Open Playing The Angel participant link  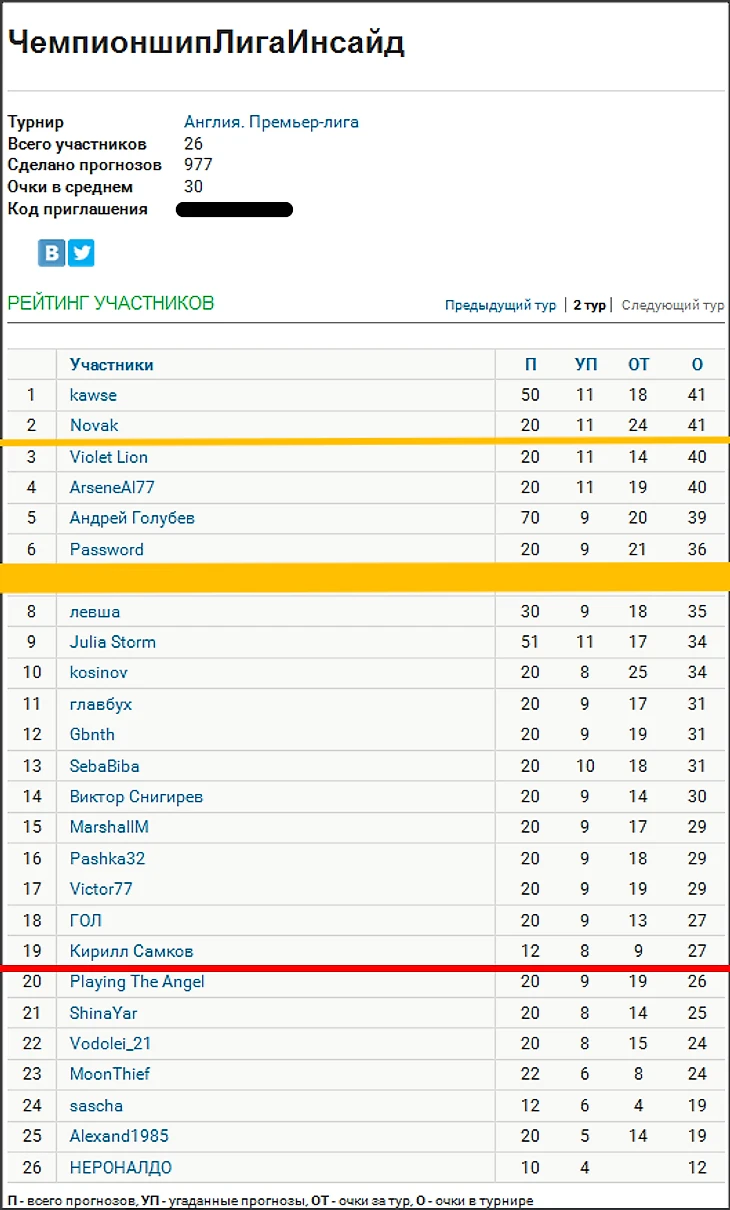click(x=137, y=982)
